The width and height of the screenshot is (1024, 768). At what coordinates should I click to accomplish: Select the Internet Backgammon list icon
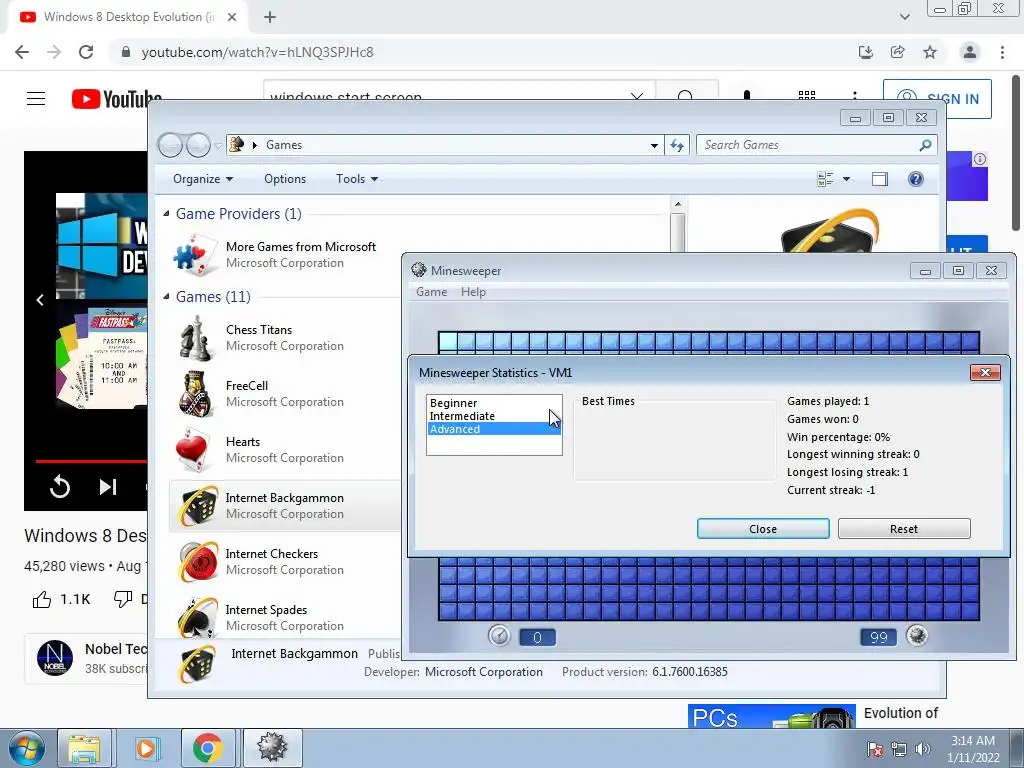click(197, 506)
